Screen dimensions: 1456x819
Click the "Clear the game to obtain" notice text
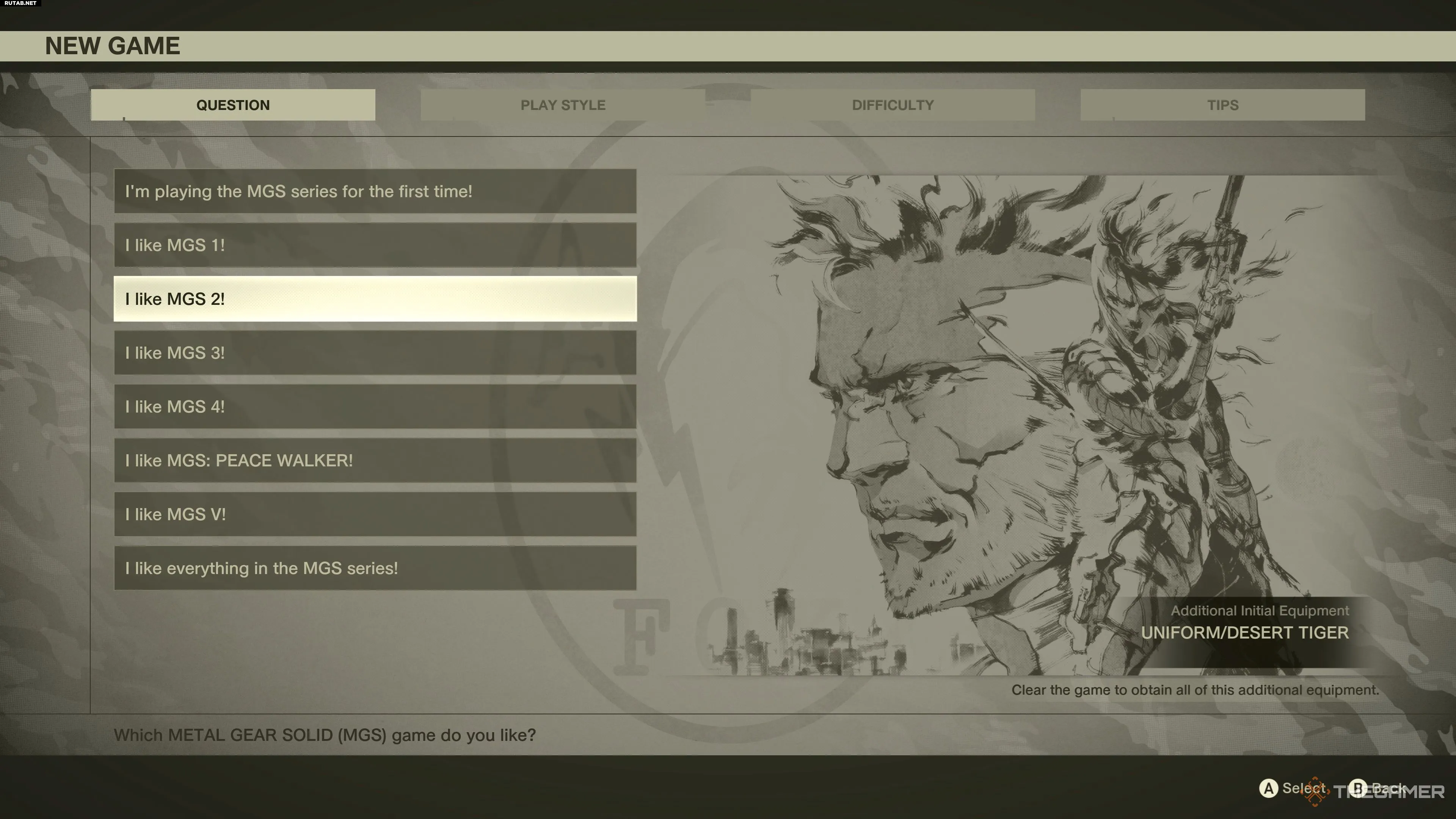tap(1195, 690)
